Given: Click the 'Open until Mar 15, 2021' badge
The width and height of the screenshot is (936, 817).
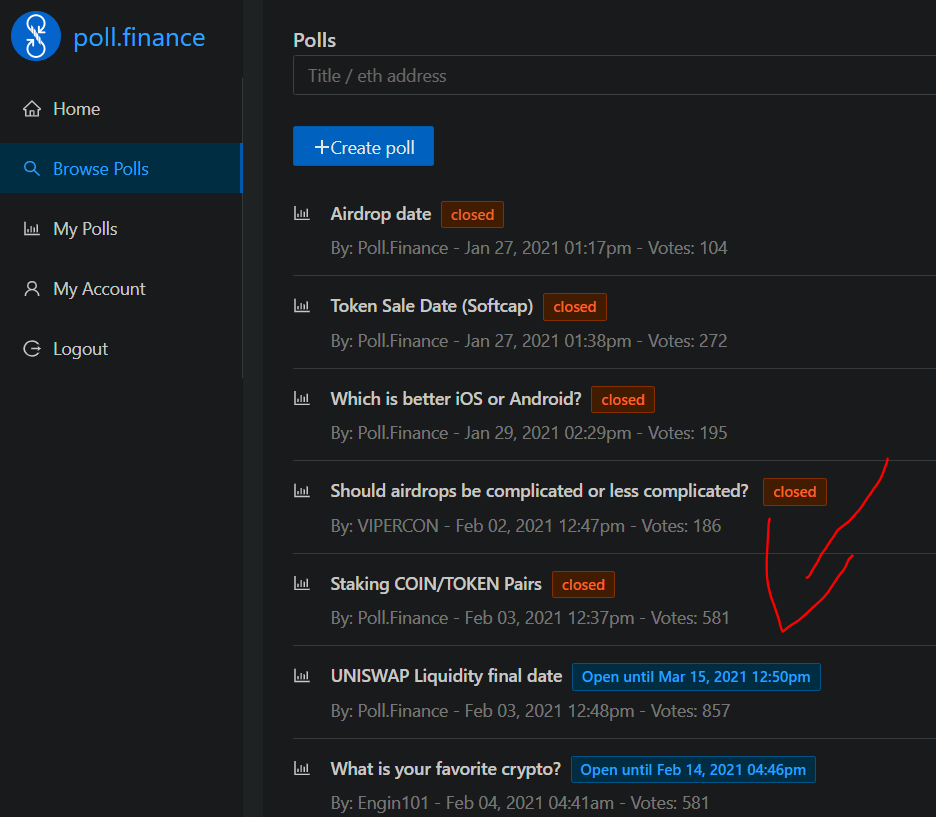Looking at the screenshot, I should click(x=696, y=677).
